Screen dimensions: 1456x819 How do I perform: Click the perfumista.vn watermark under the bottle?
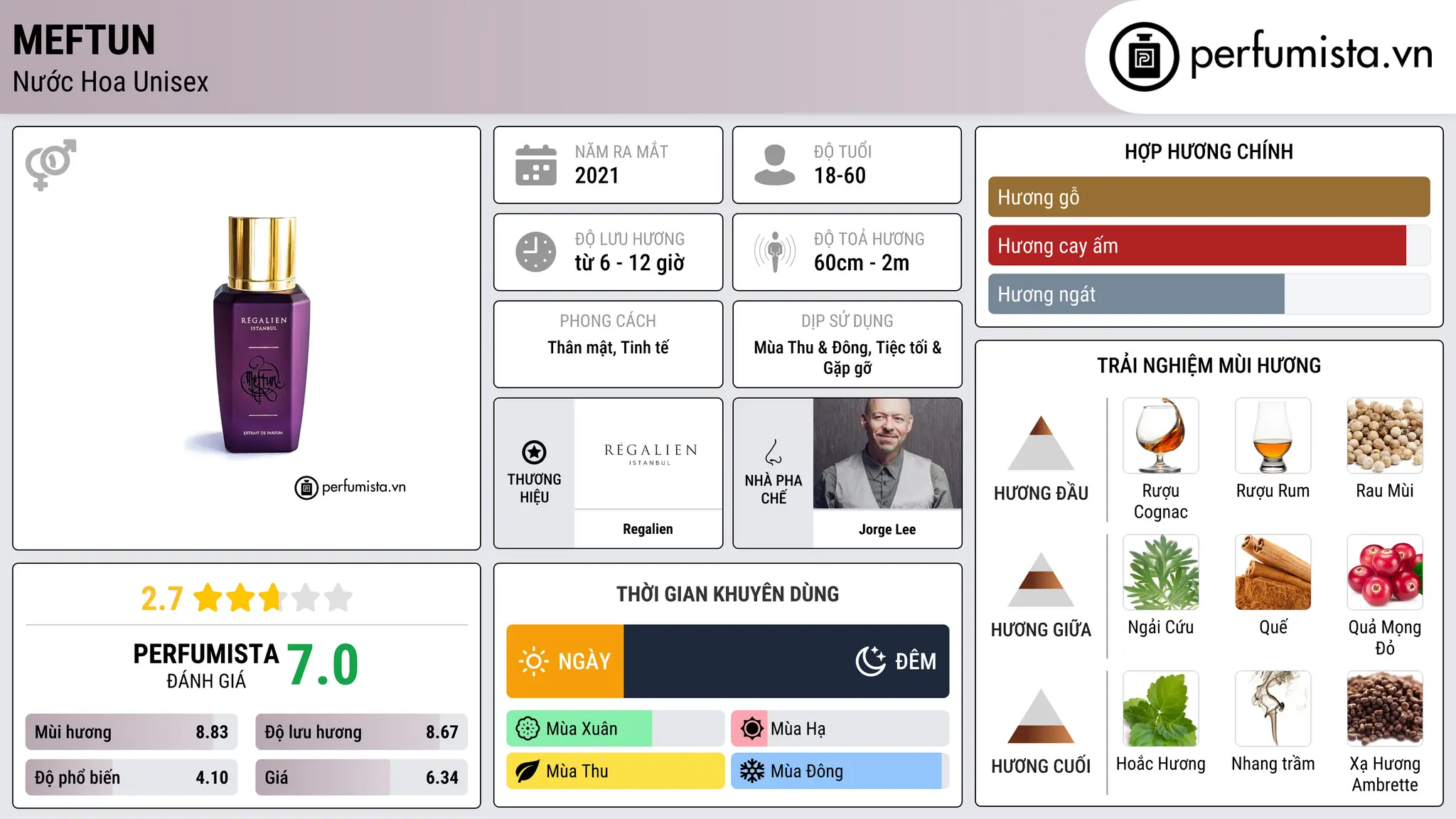tap(350, 487)
